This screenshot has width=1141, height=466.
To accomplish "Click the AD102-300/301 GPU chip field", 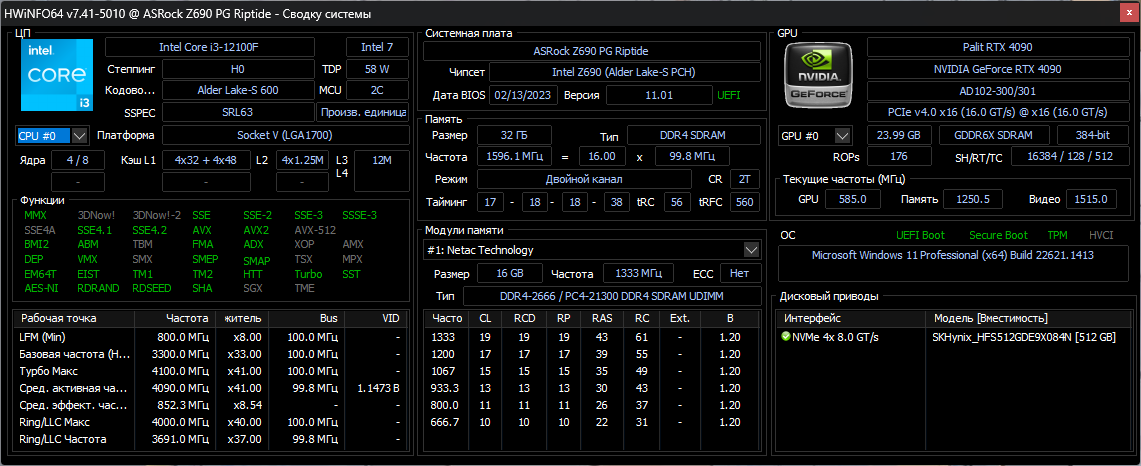I will pos(997,90).
